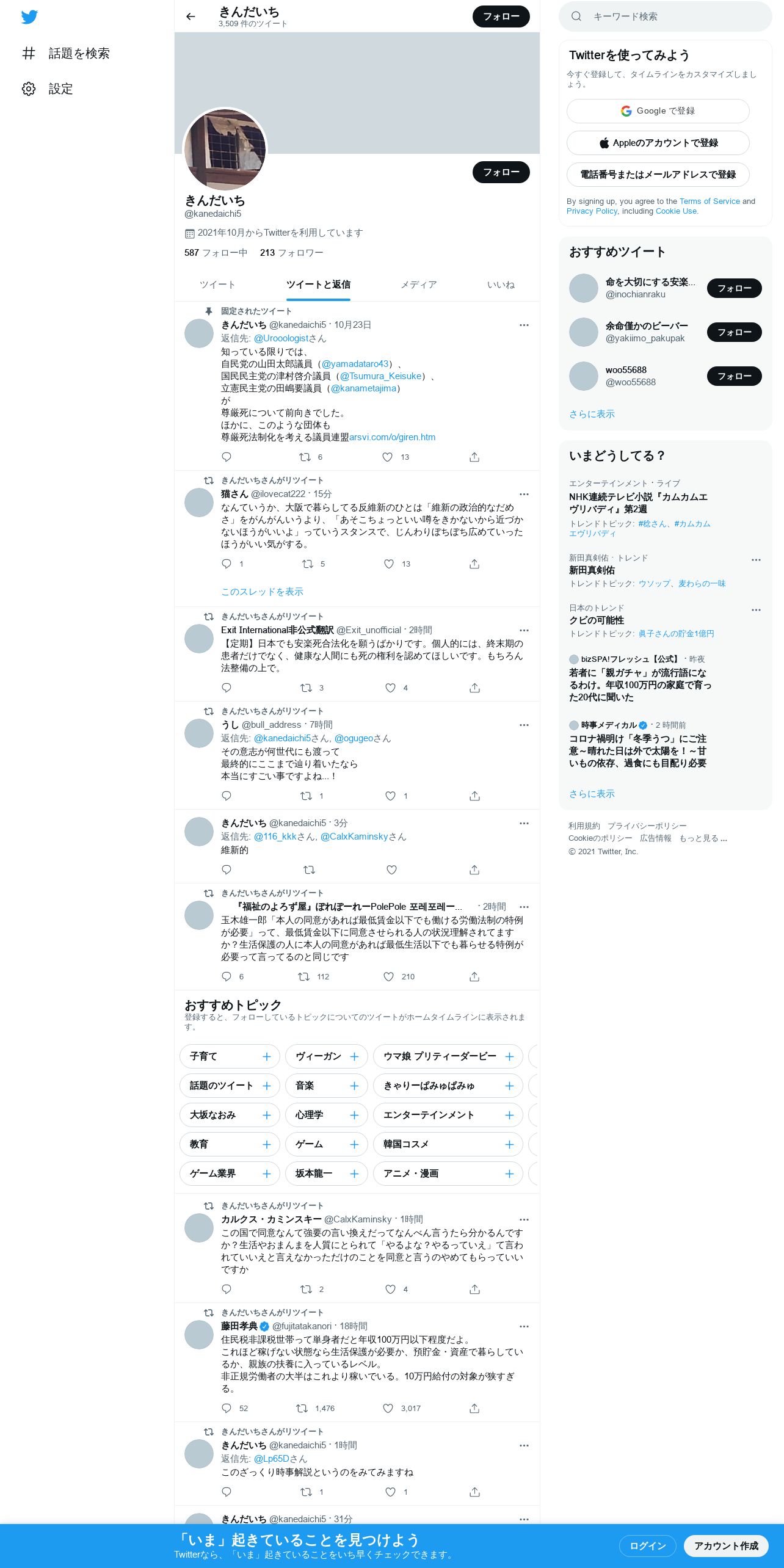Reply to pinned tweet about 尊厳死
Image resolution: width=784 pixels, height=1568 pixels.
point(227,457)
